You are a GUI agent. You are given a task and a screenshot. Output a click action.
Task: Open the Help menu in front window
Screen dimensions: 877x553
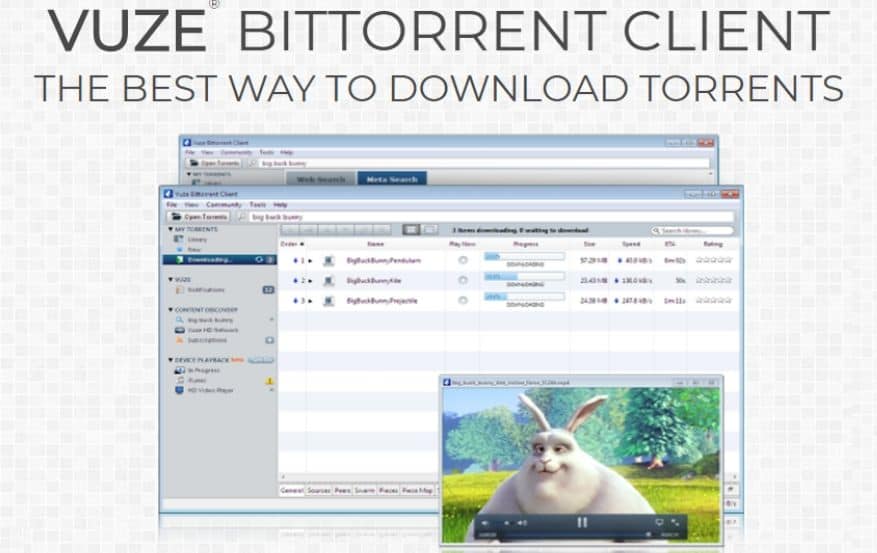(280, 205)
